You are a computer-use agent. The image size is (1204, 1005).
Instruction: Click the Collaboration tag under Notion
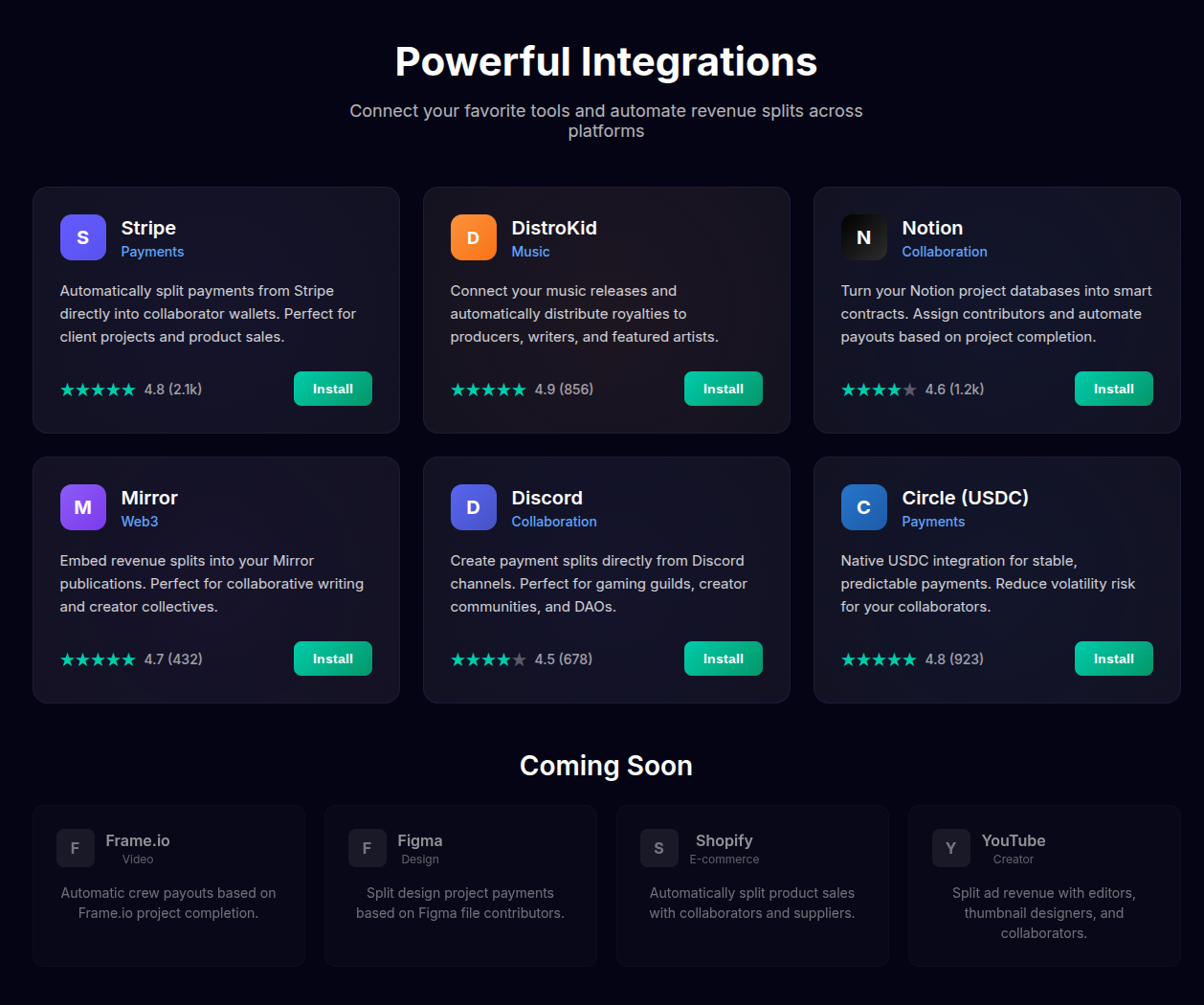(945, 252)
